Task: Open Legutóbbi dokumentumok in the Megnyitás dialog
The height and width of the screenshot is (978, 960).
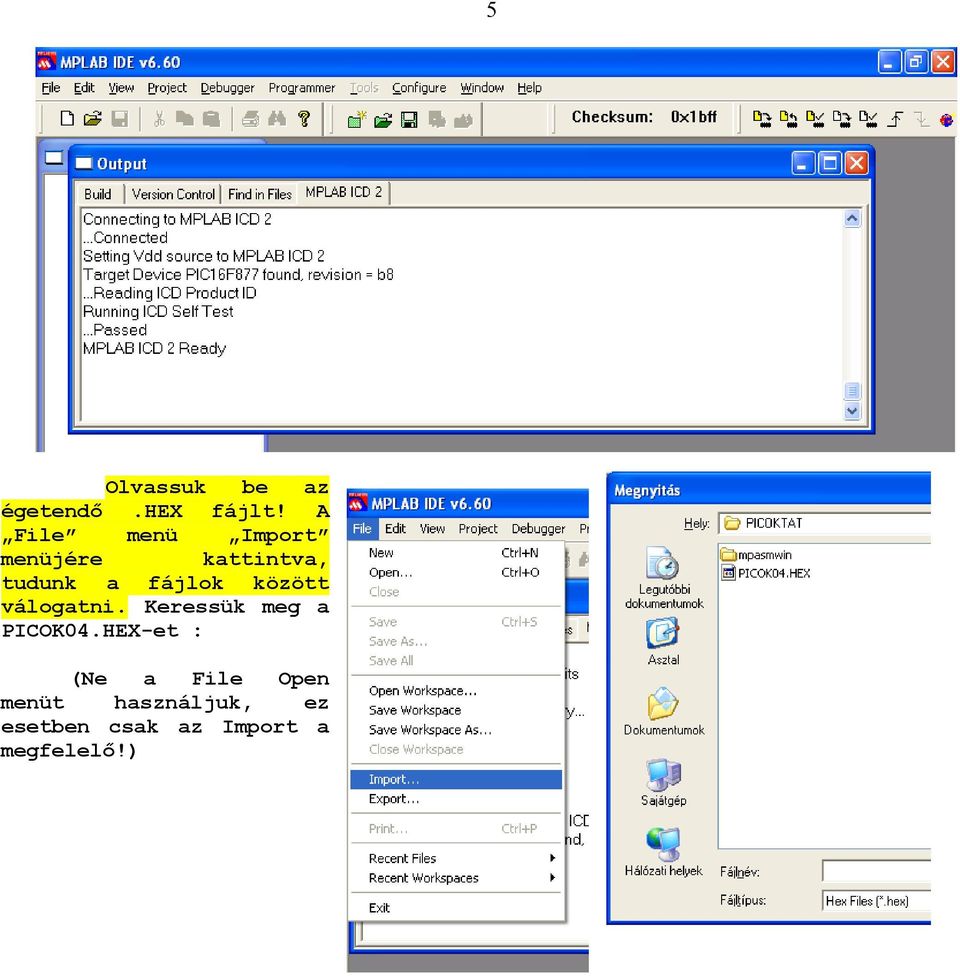Action: pyautogui.click(x=664, y=578)
